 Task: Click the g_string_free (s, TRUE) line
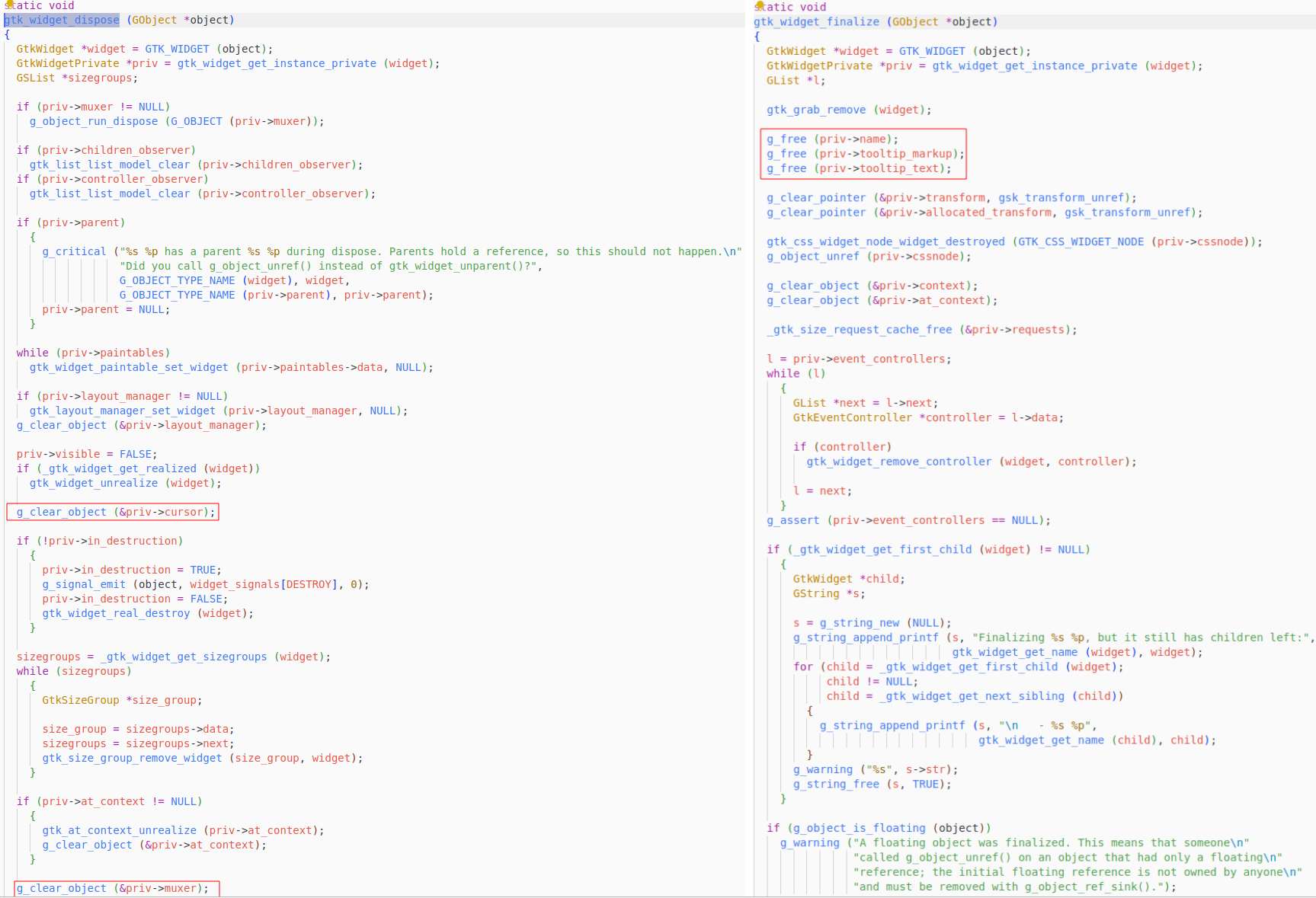[x=872, y=784]
